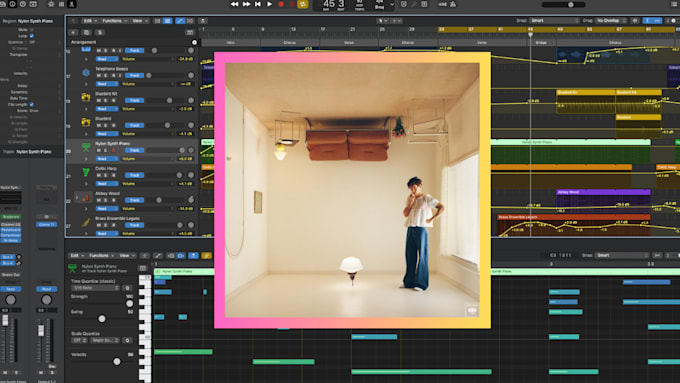Click the Telephone Beeps track icon
The width and height of the screenshot is (680, 383).
(x=86, y=72)
